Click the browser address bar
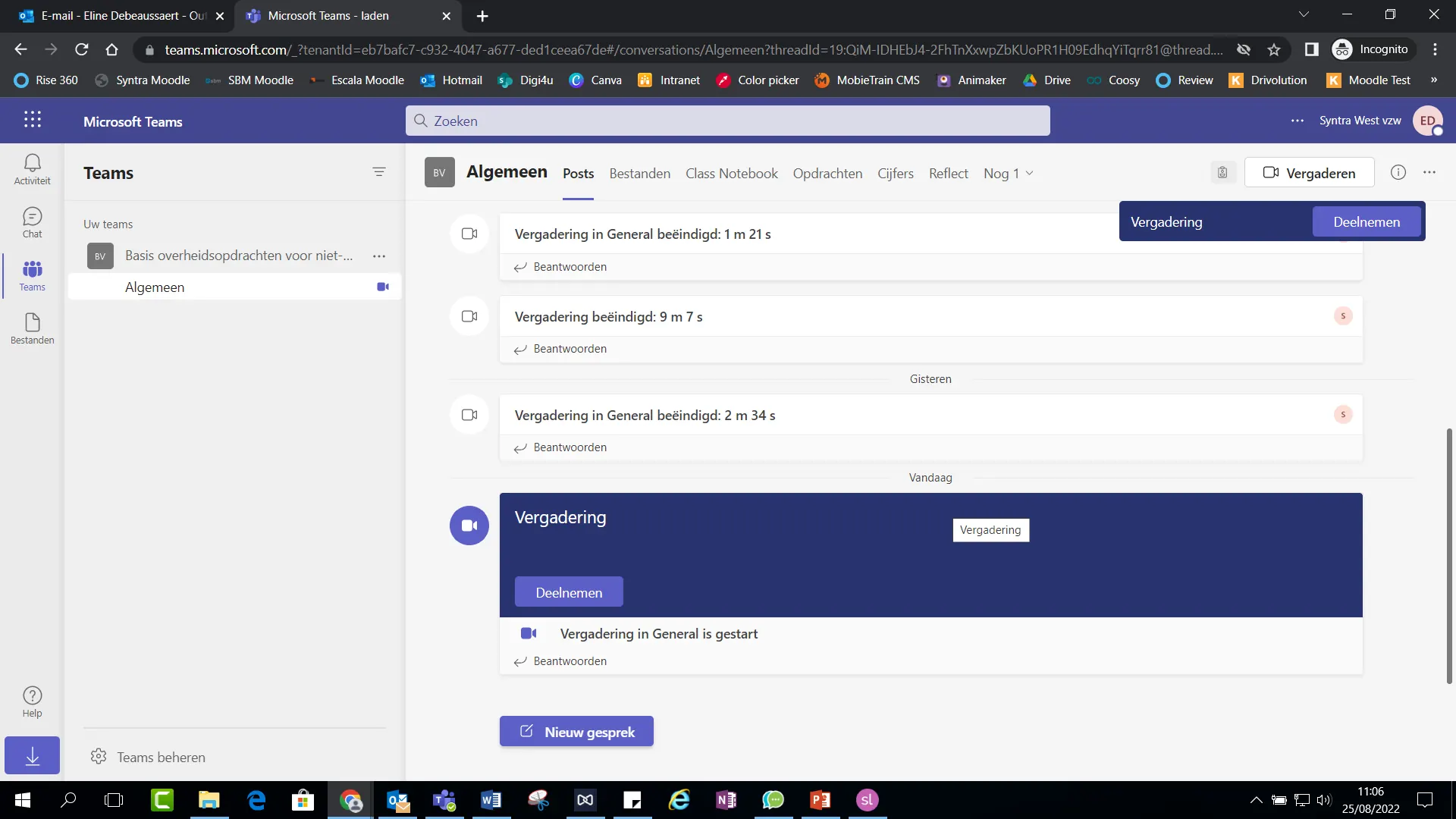 (x=693, y=49)
